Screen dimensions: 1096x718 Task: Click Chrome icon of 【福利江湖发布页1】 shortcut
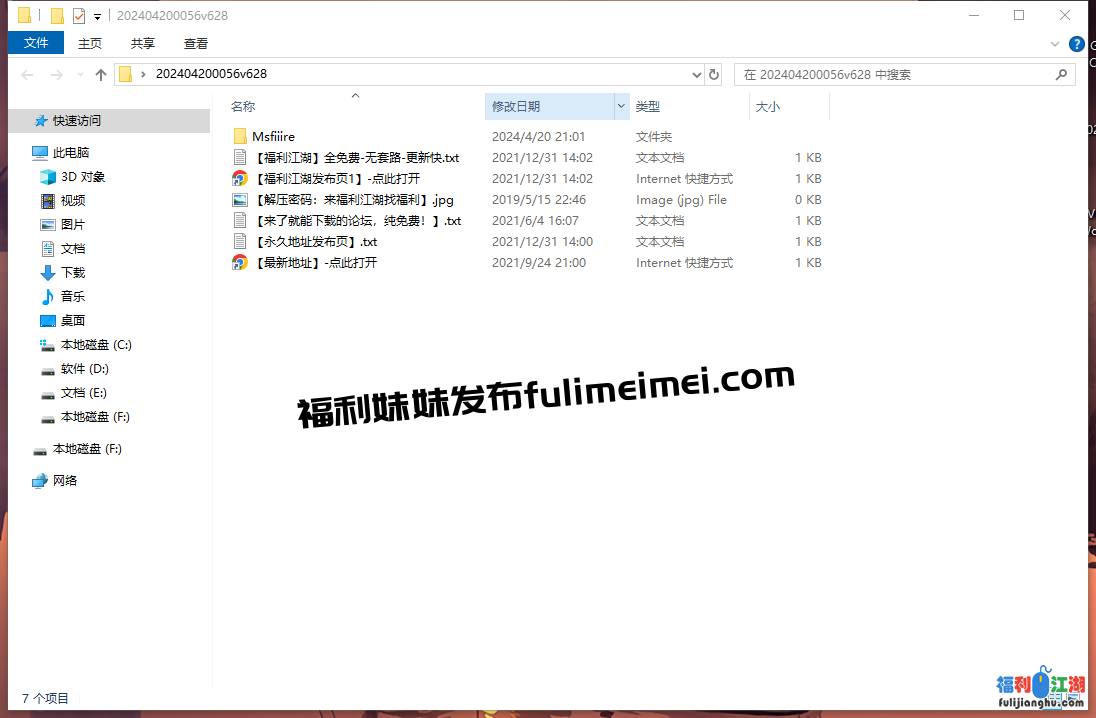240,178
